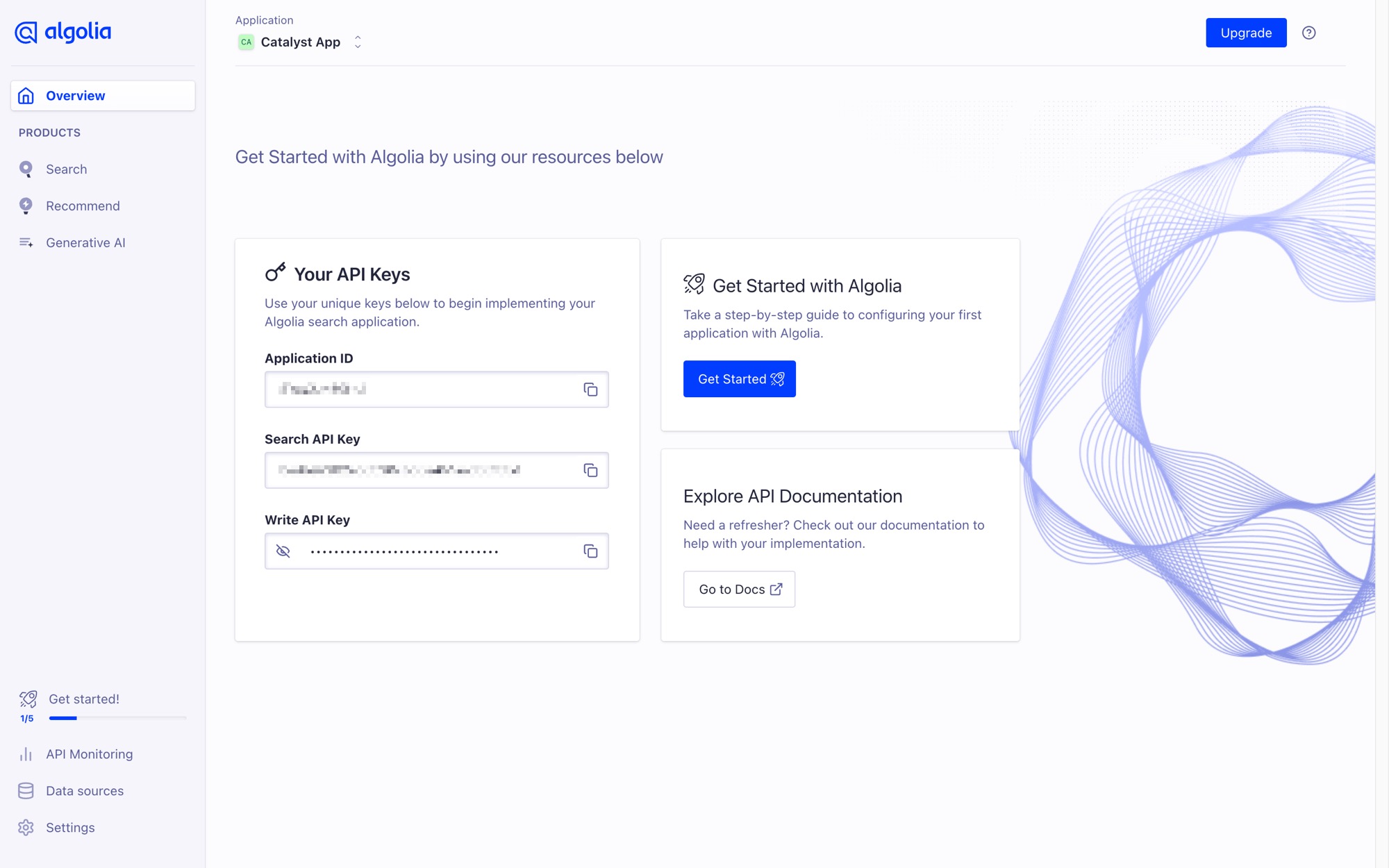Open the help question mark icon
The height and width of the screenshot is (868, 1389).
(1308, 33)
